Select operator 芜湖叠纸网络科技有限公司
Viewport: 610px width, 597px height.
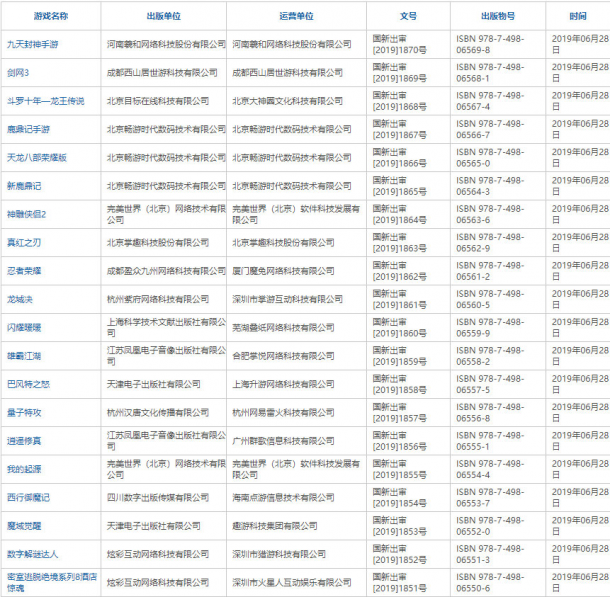point(283,327)
